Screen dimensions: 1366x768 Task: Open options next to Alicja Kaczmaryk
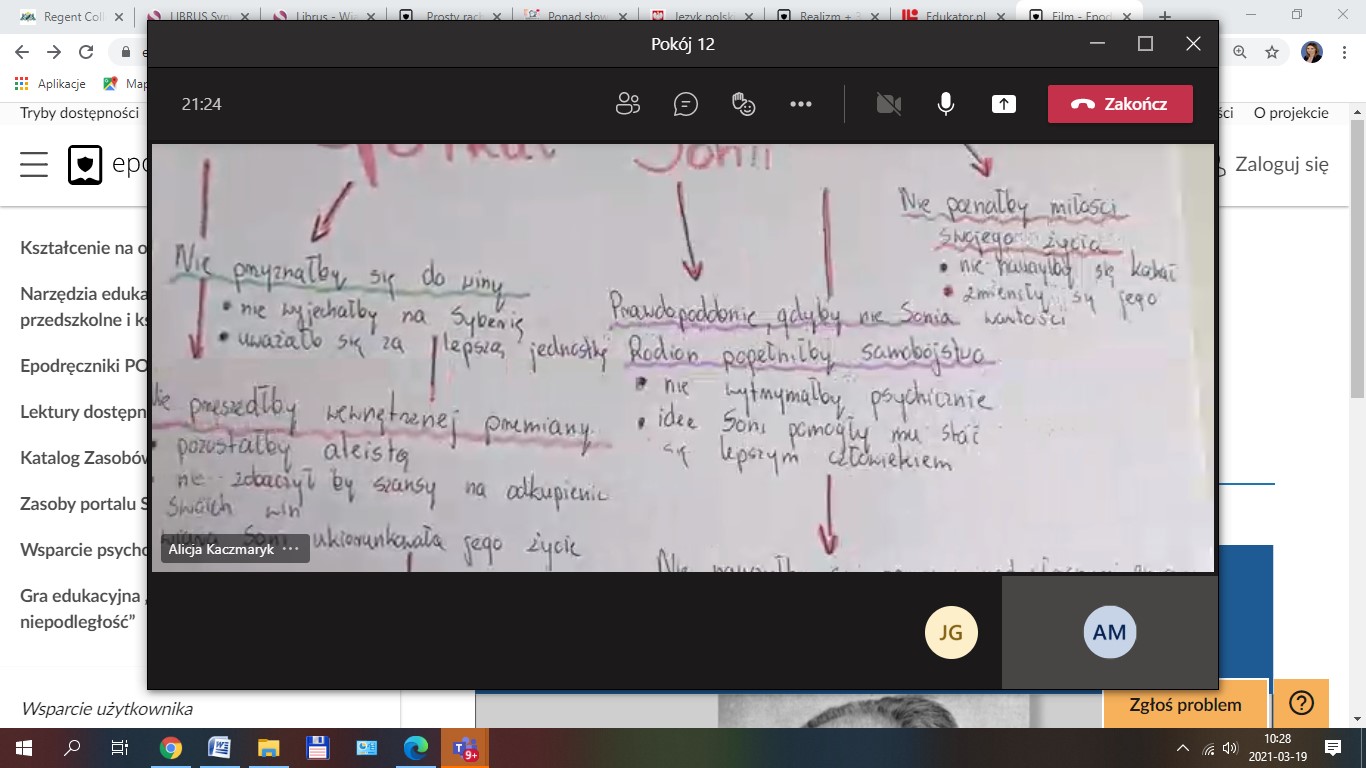point(290,549)
